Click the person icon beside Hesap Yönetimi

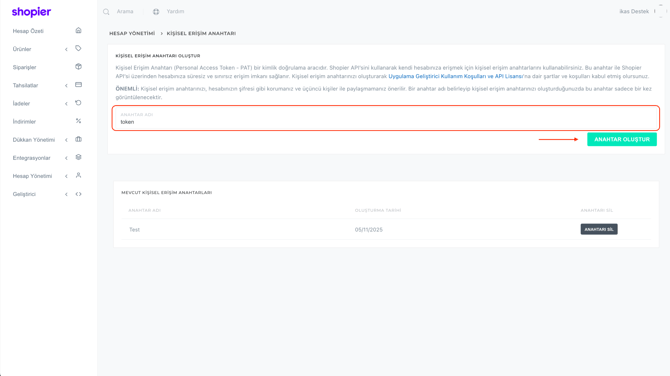tap(78, 175)
